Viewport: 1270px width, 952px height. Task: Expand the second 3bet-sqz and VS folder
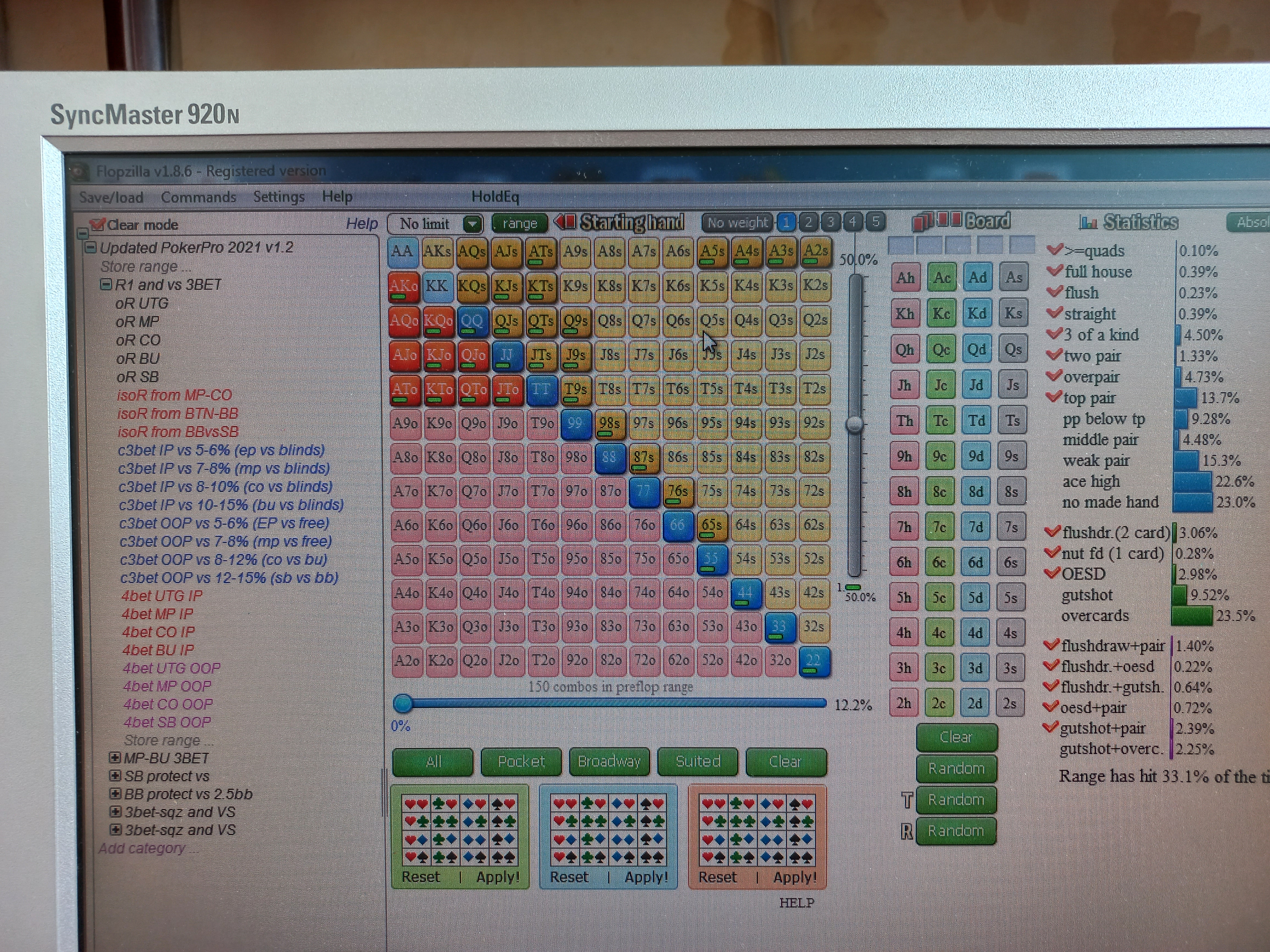click(116, 830)
